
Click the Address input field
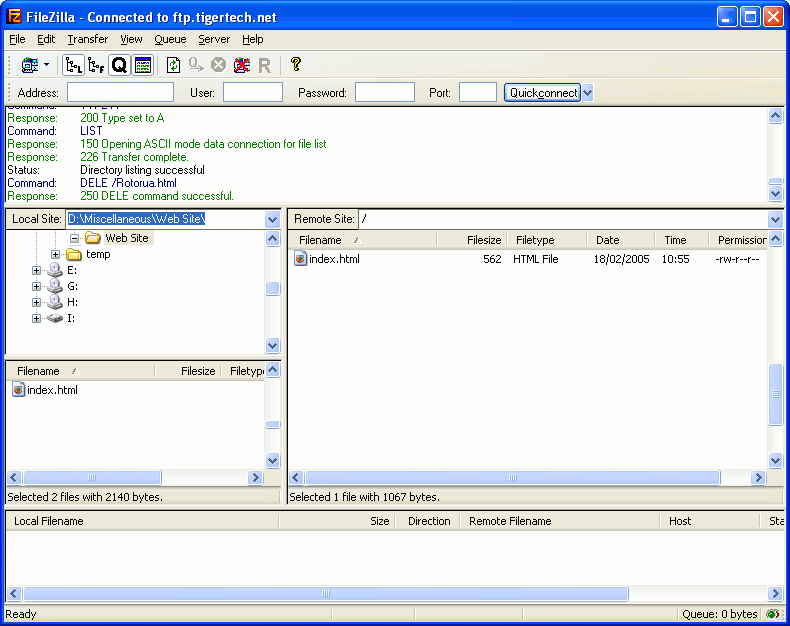pyautogui.click(x=120, y=93)
